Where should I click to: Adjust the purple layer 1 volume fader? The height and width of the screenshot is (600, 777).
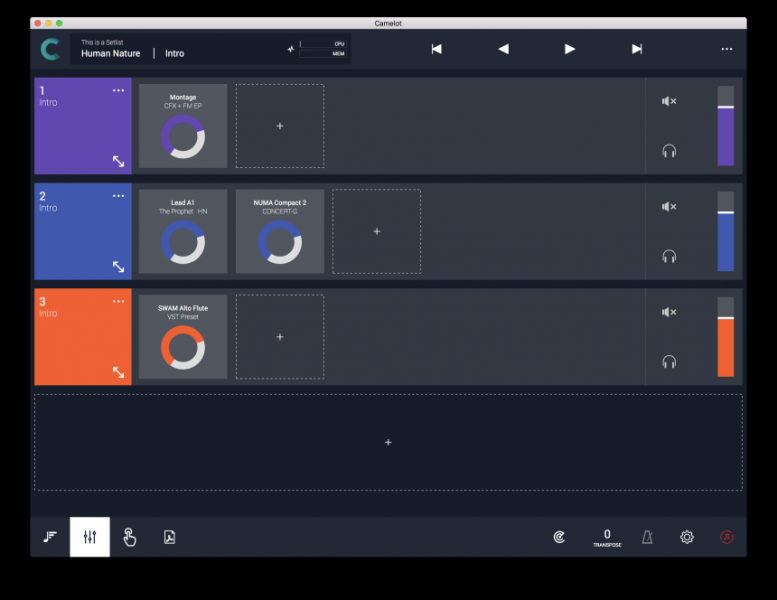coord(725,126)
